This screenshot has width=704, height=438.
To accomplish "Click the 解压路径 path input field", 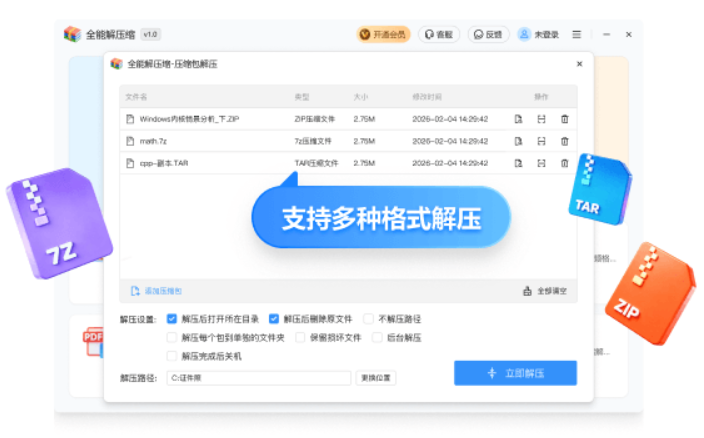I will (x=259, y=378).
